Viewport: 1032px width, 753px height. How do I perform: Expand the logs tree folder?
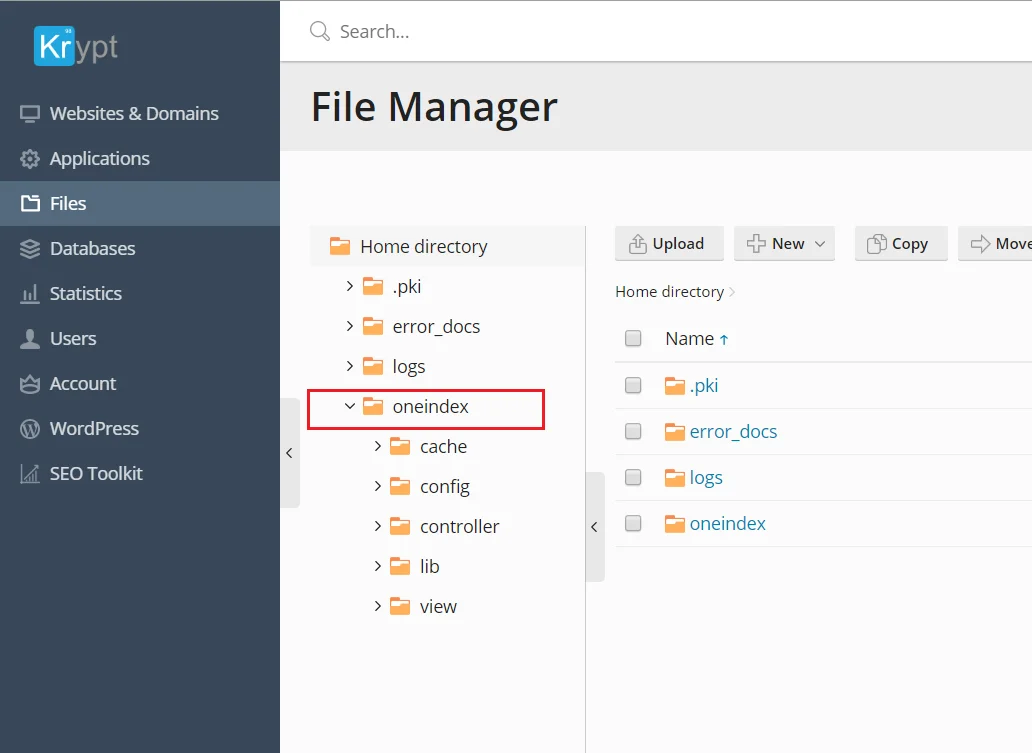point(350,365)
